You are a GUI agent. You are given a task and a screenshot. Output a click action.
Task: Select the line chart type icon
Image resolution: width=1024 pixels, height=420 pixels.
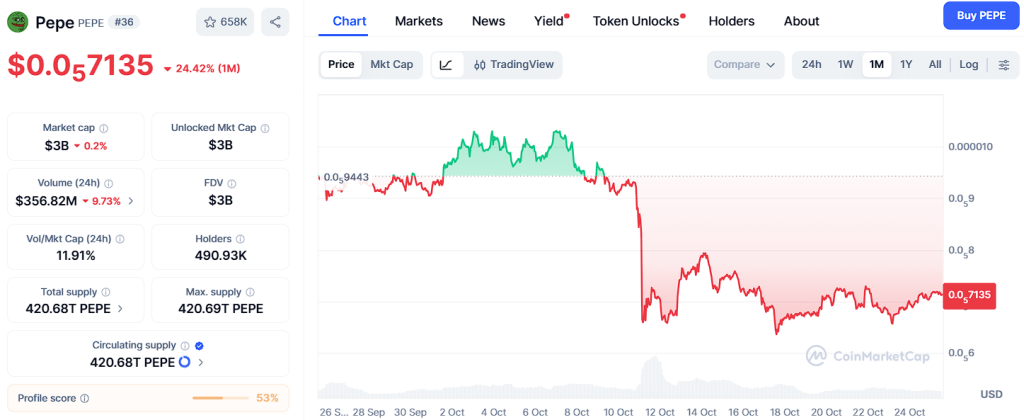(x=446, y=65)
